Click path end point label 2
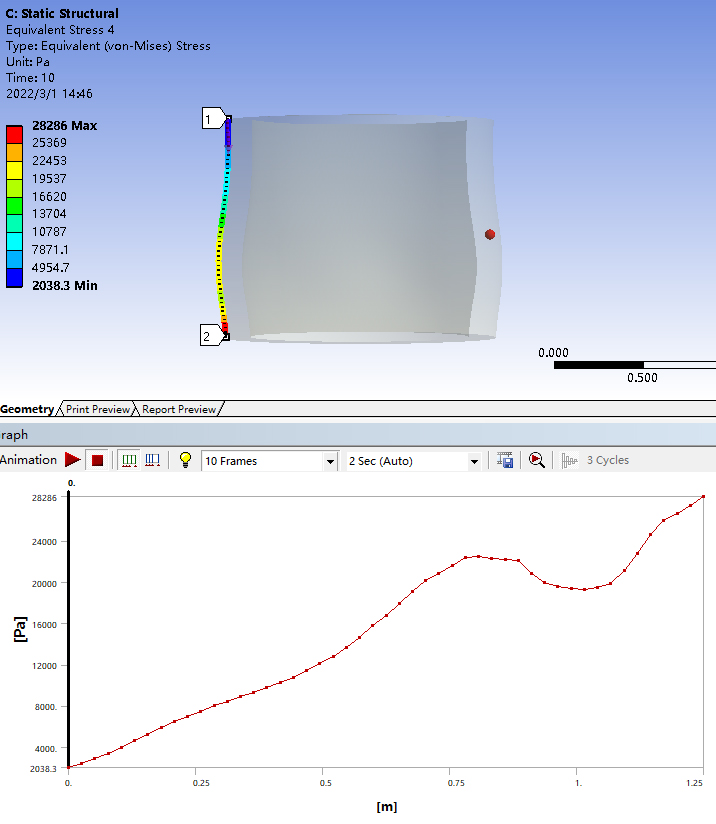This screenshot has height=824, width=716. tap(211, 335)
